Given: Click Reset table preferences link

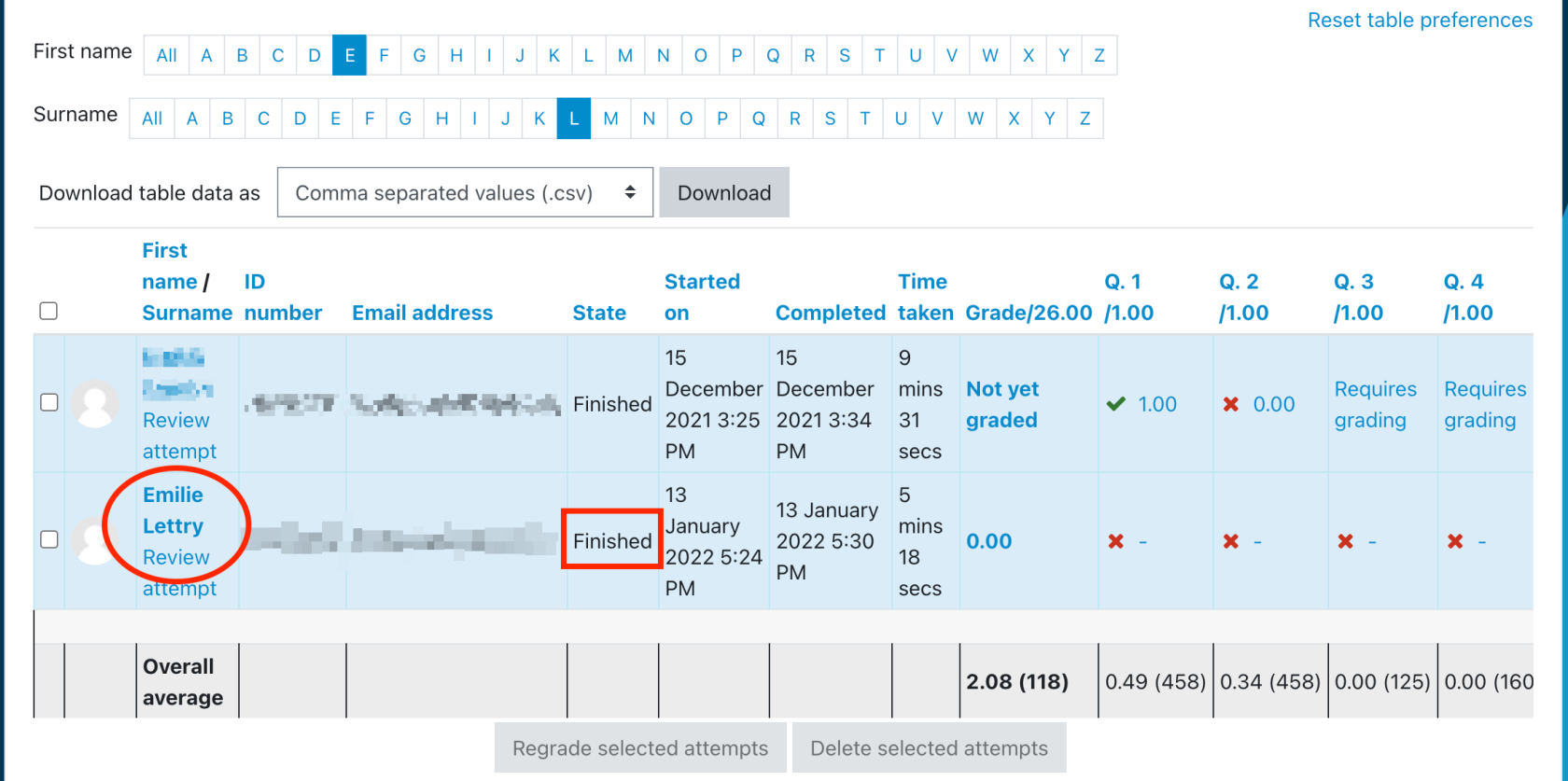Looking at the screenshot, I should [1420, 20].
